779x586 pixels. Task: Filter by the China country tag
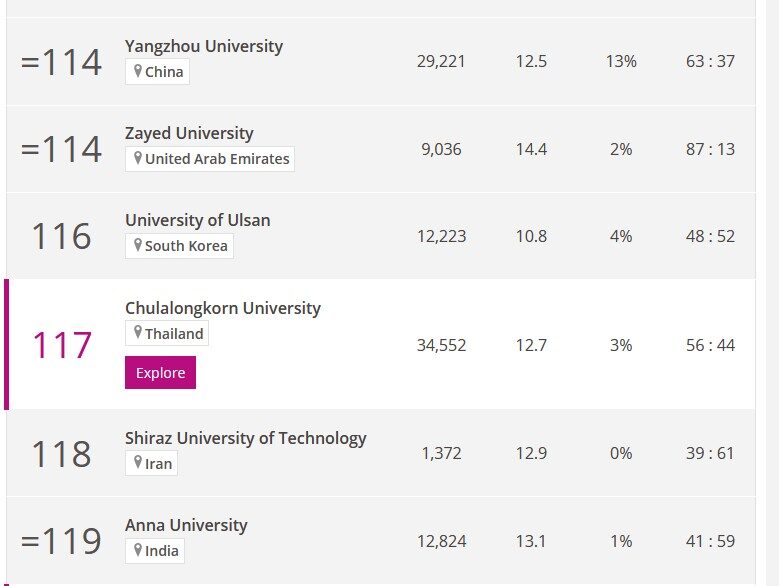point(157,72)
